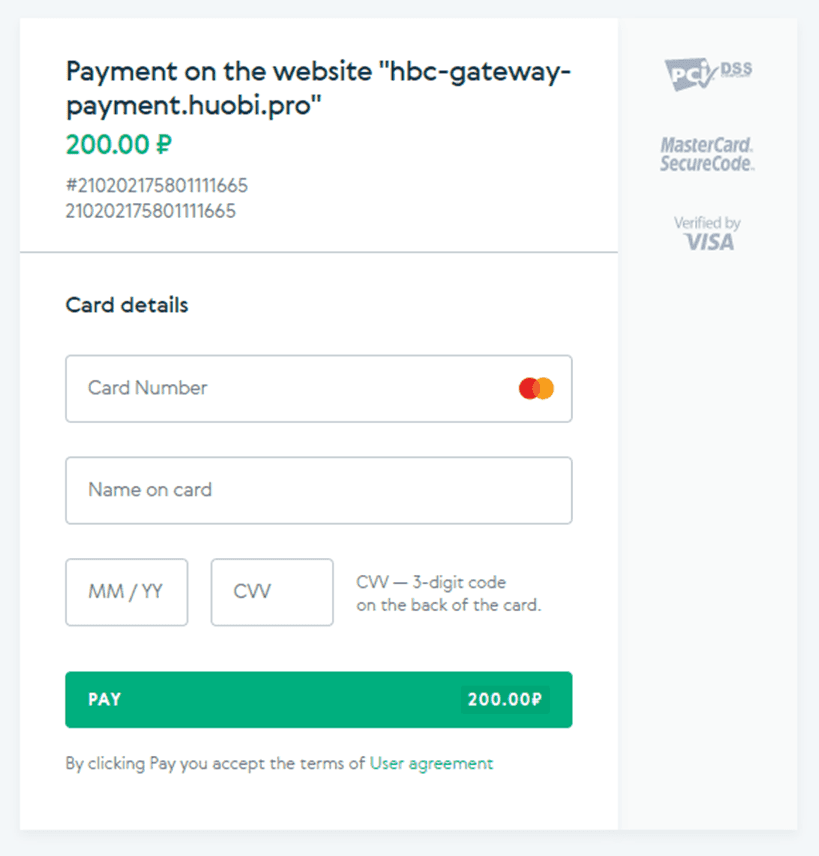Click the Card details heading
This screenshot has width=819, height=856.
pyautogui.click(x=127, y=305)
